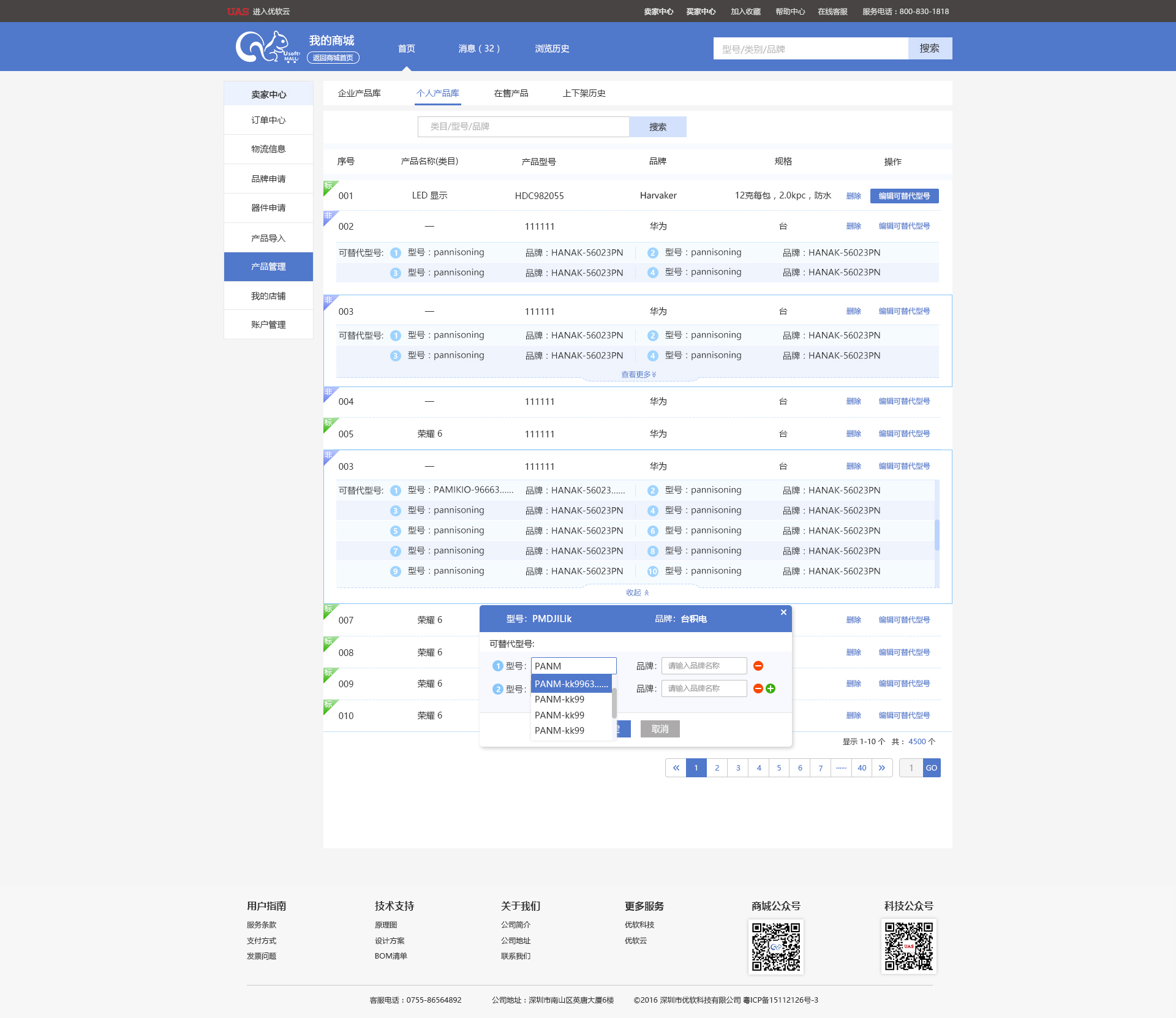Open 品牌申请 in the seller sidebar
Image resolution: width=1176 pixels, height=1018 pixels.
(x=268, y=179)
